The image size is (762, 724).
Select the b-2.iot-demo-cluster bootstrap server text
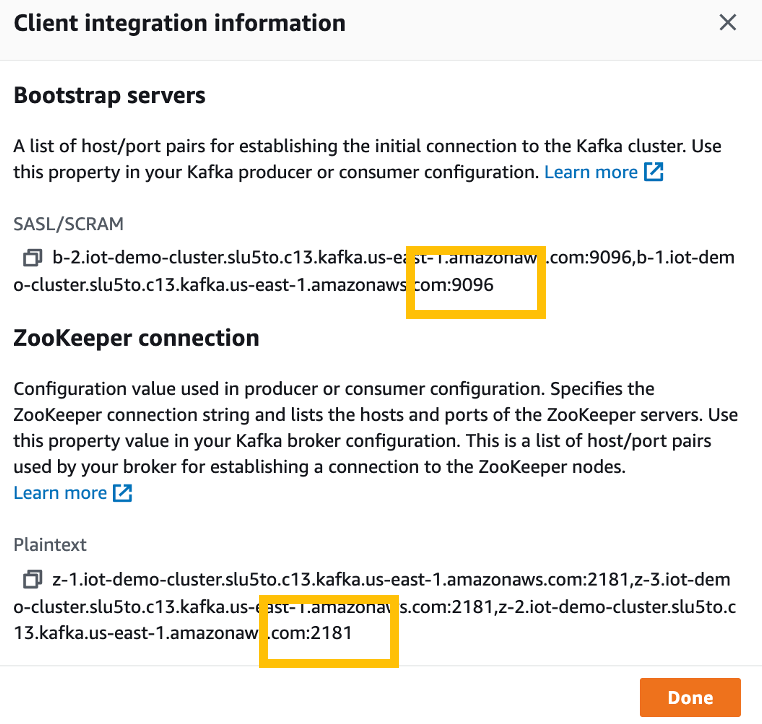[374, 271]
